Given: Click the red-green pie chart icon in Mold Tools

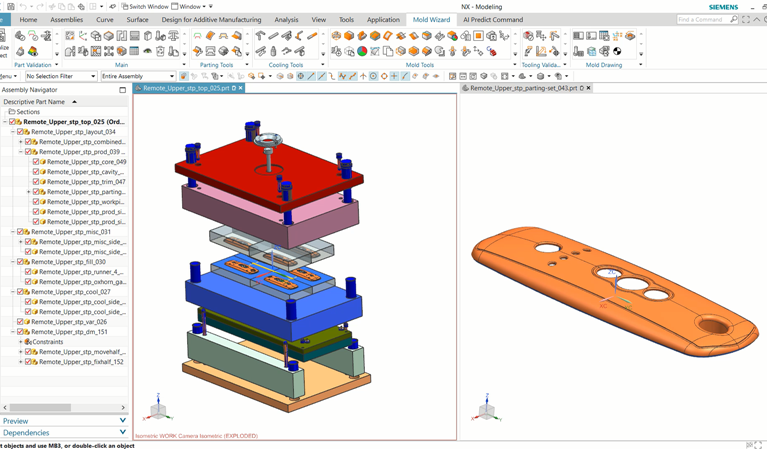Looking at the screenshot, I should click(362, 51).
